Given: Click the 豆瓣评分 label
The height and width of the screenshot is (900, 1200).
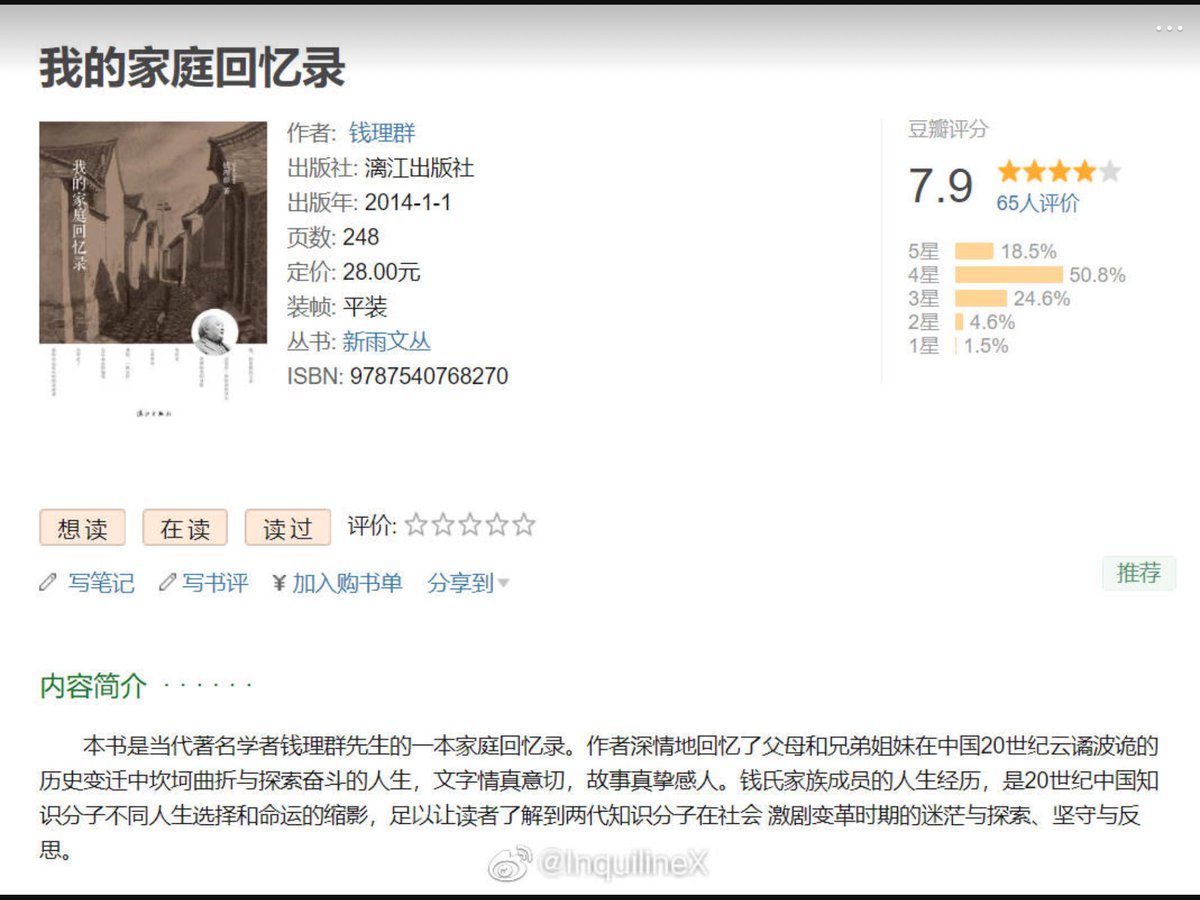Looking at the screenshot, I should coord(948,129).
